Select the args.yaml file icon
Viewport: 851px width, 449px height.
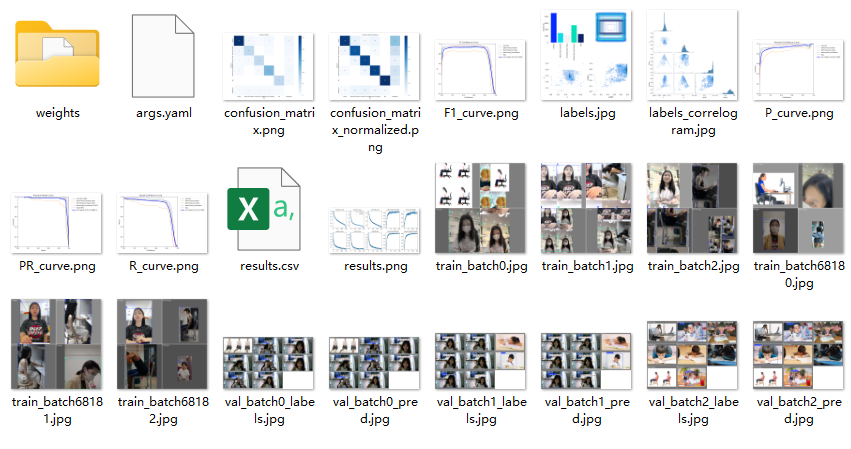(163, 56)
